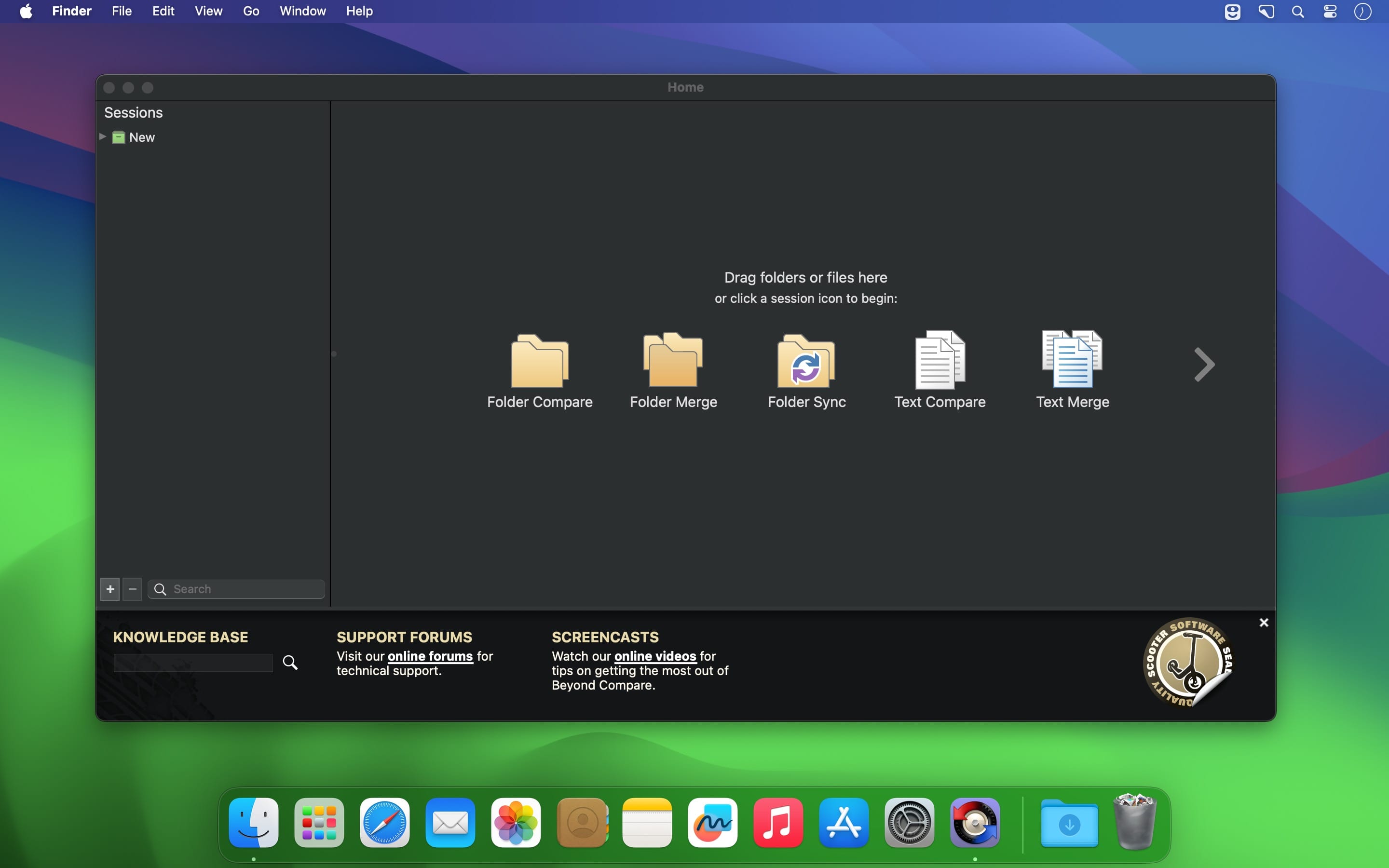Remove session with the minus button

coord(133,589)
